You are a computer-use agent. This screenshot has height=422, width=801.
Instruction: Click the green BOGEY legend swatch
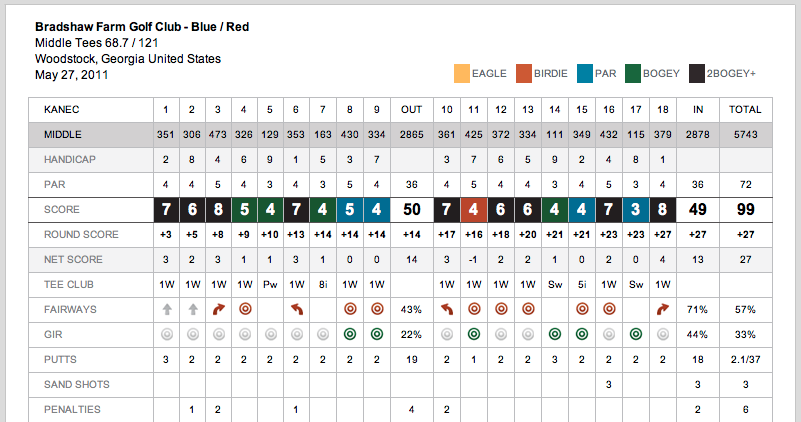pos(633,74)
